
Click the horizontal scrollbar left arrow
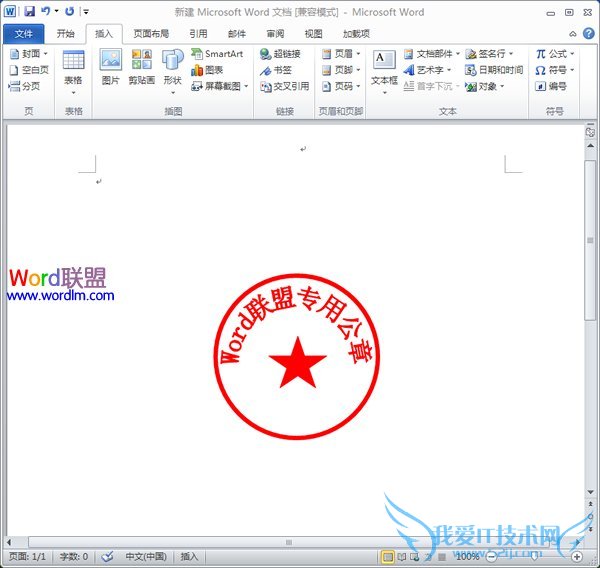coord(9,542)
